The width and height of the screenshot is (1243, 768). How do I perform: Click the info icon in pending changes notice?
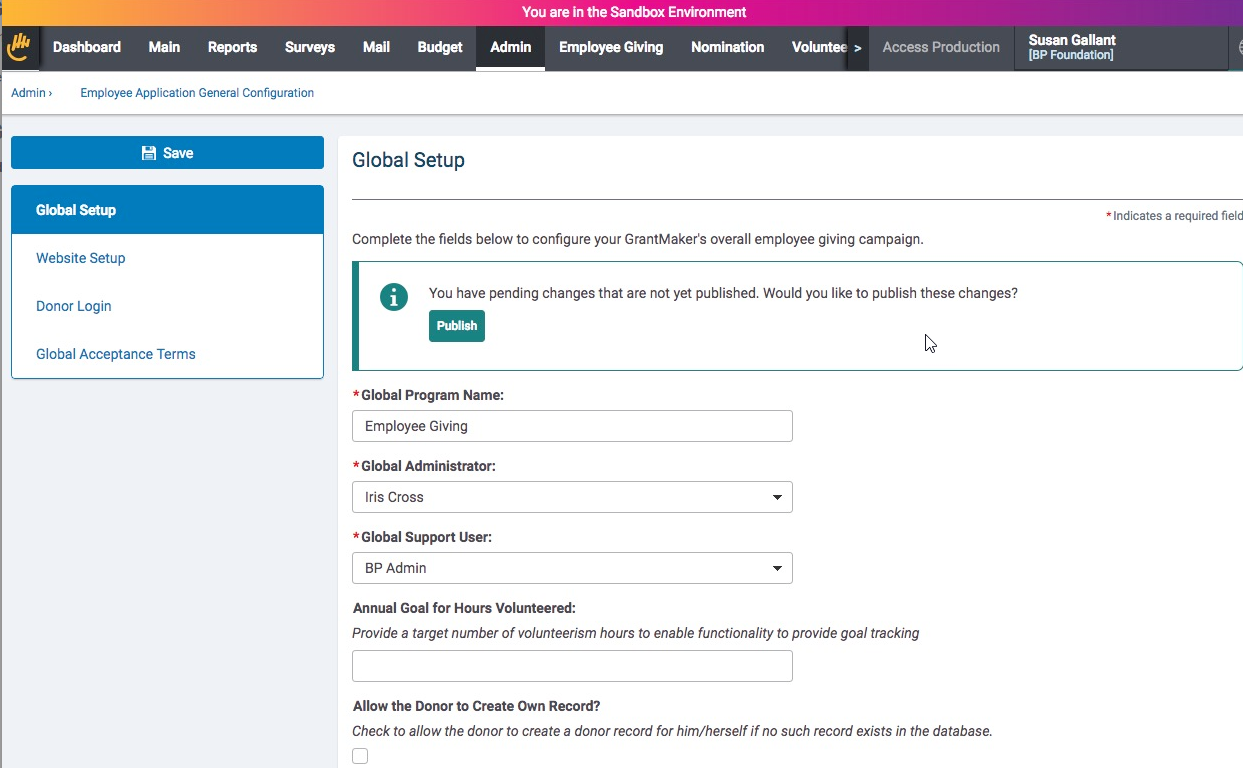394,297
